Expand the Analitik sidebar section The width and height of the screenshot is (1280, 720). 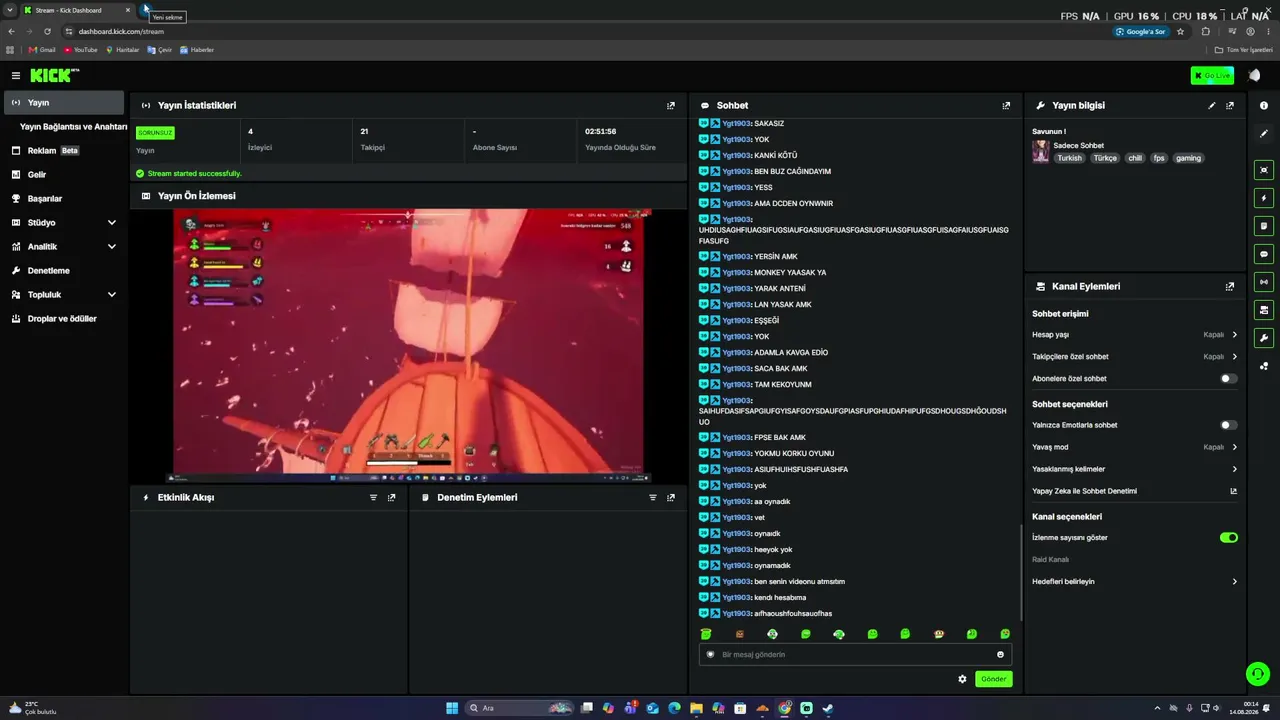pyautogui.click(x=65, y=247)
